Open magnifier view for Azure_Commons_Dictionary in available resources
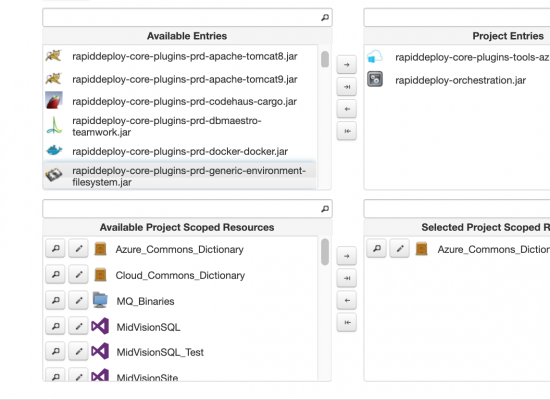 55,249
